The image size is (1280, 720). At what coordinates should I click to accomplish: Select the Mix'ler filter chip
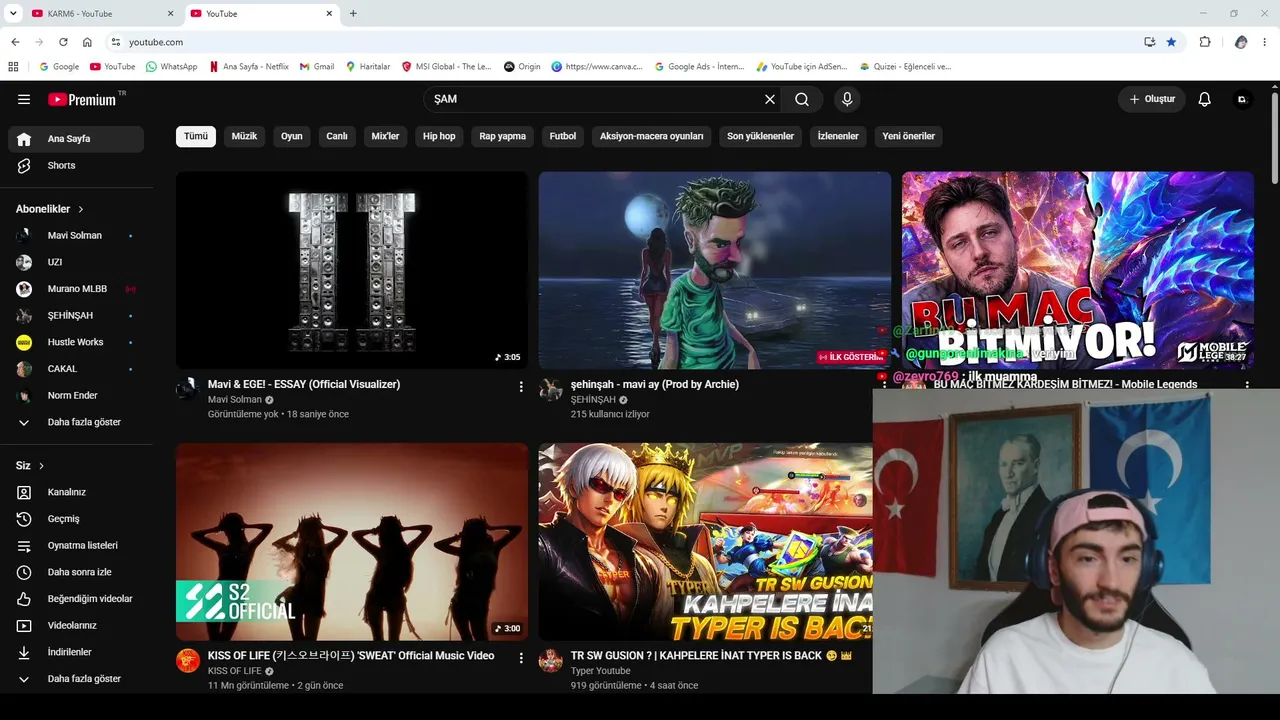click(x=386, y=136)
